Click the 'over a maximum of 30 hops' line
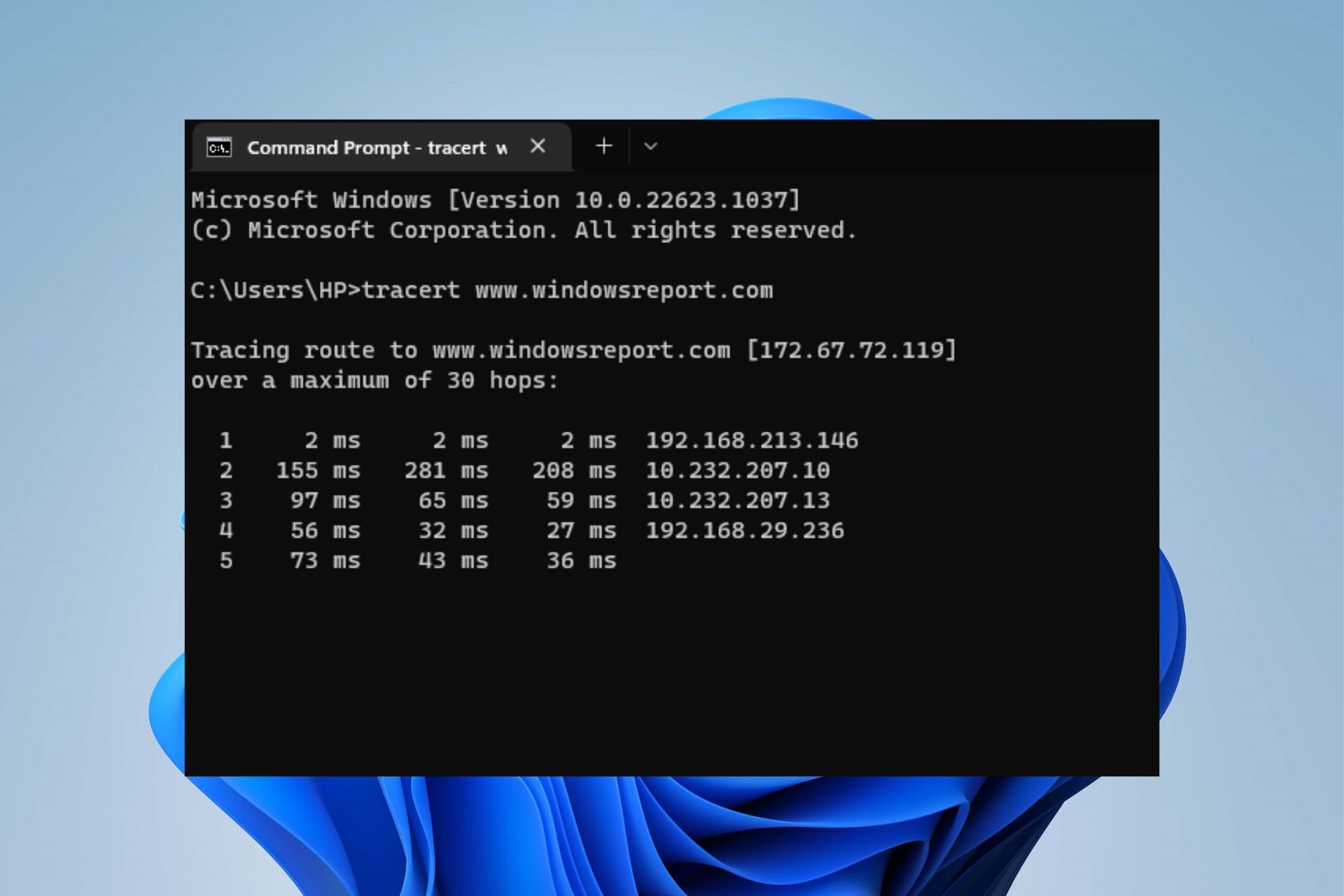1344x896 pixels. click(x=374, y=380)
